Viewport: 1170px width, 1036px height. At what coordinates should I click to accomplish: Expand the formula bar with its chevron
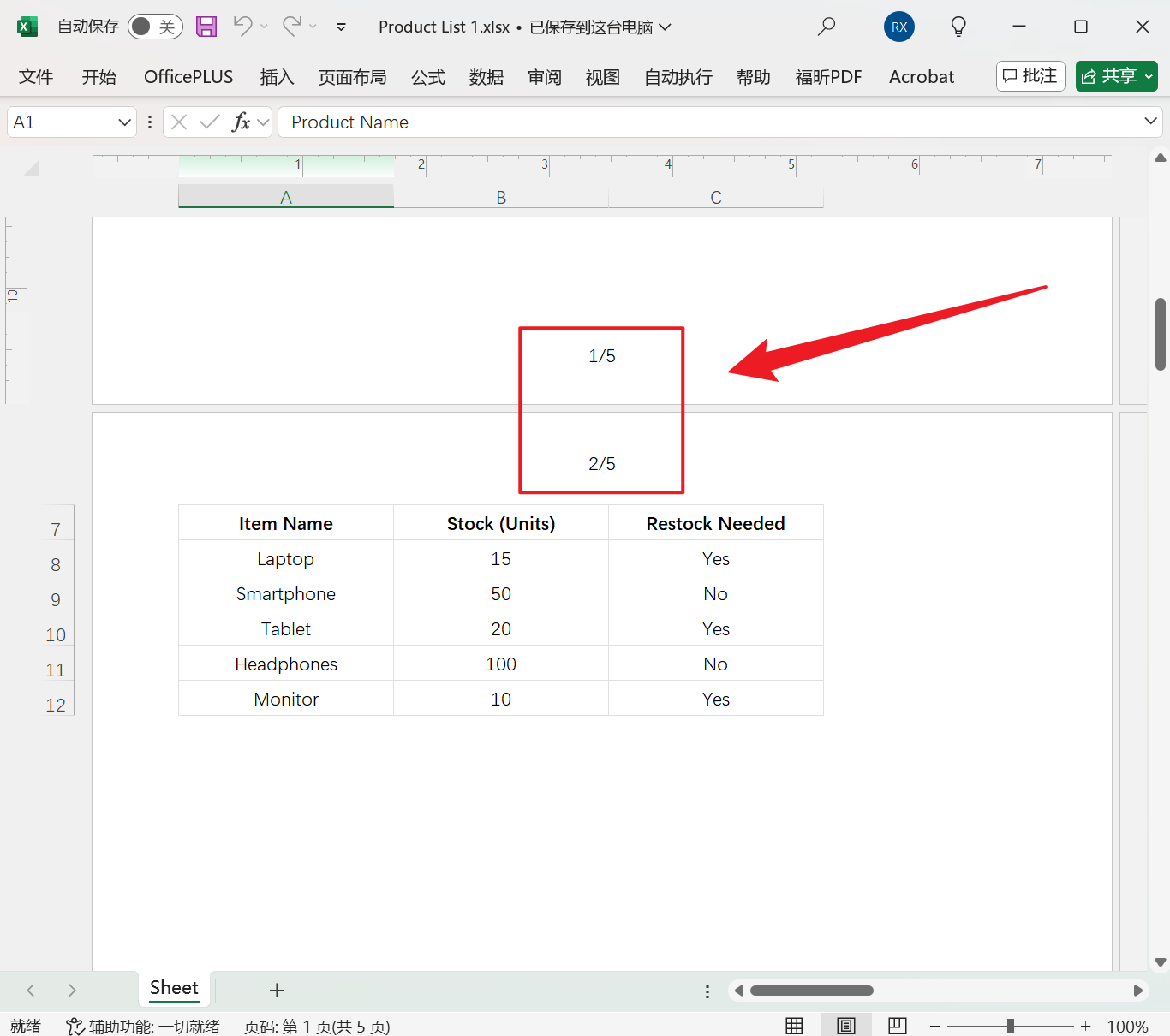pos(1152,122)
